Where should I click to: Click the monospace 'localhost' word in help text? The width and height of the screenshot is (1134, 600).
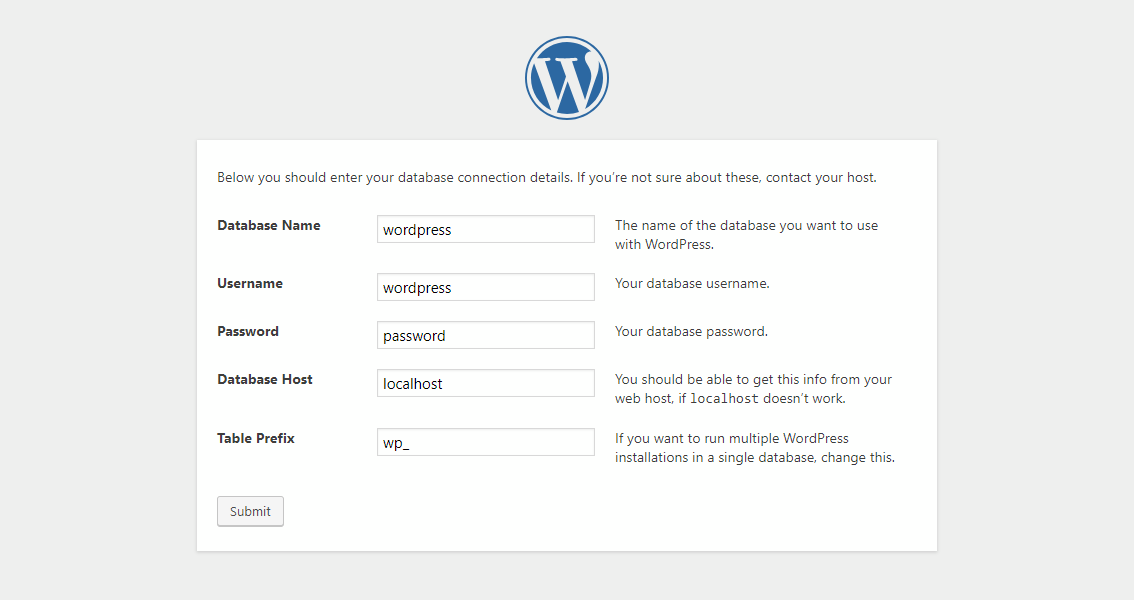click(724, 399)
